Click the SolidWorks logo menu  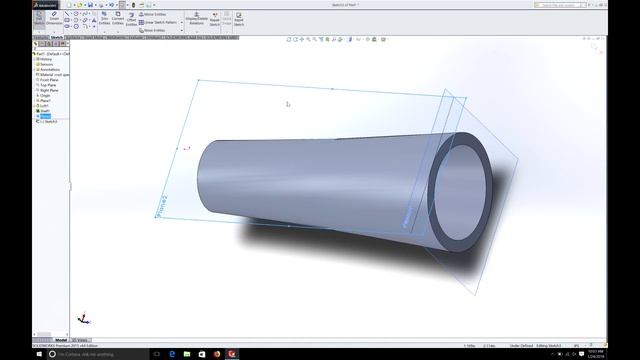coord(45,5)
